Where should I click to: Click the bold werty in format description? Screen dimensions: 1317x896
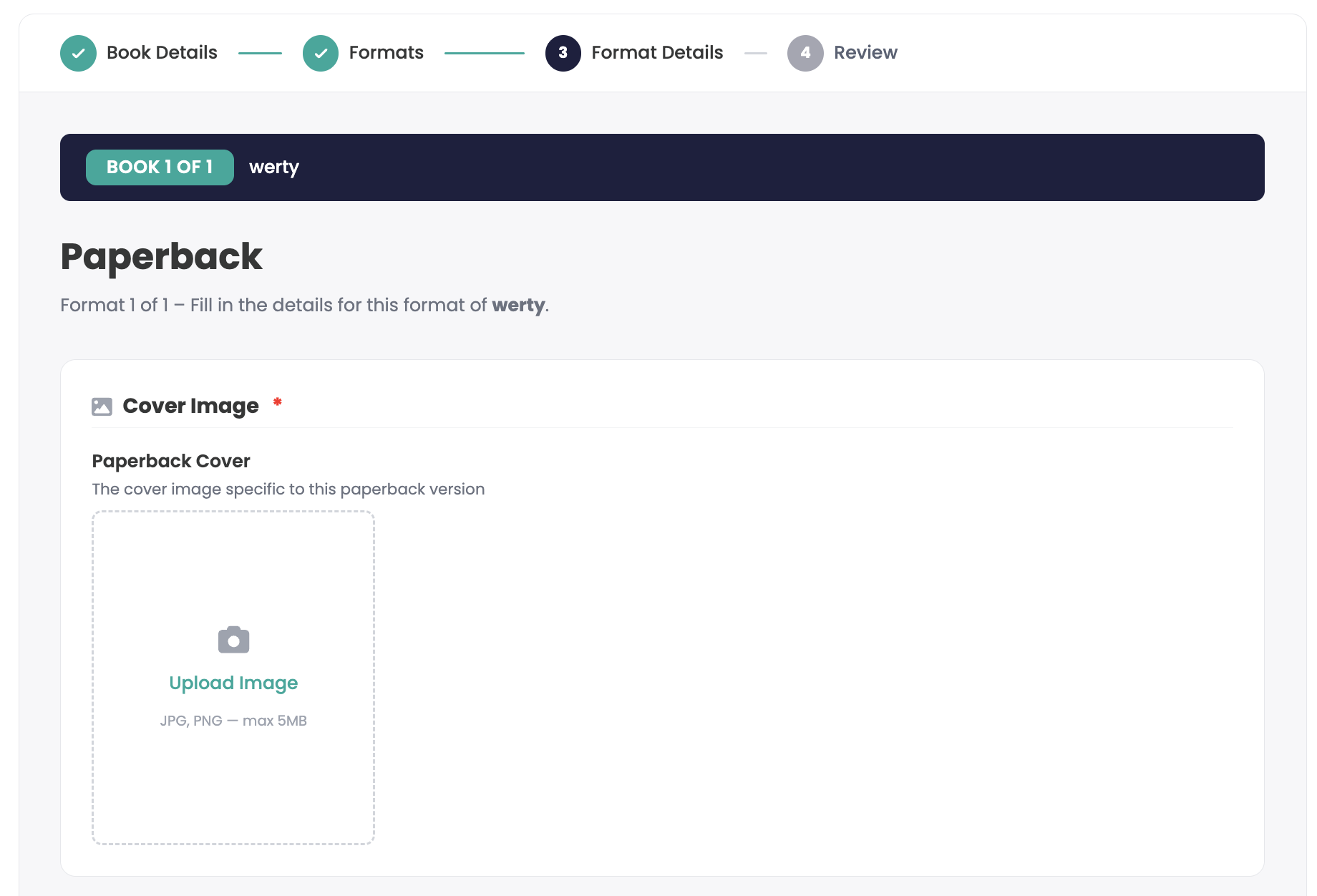518,306
